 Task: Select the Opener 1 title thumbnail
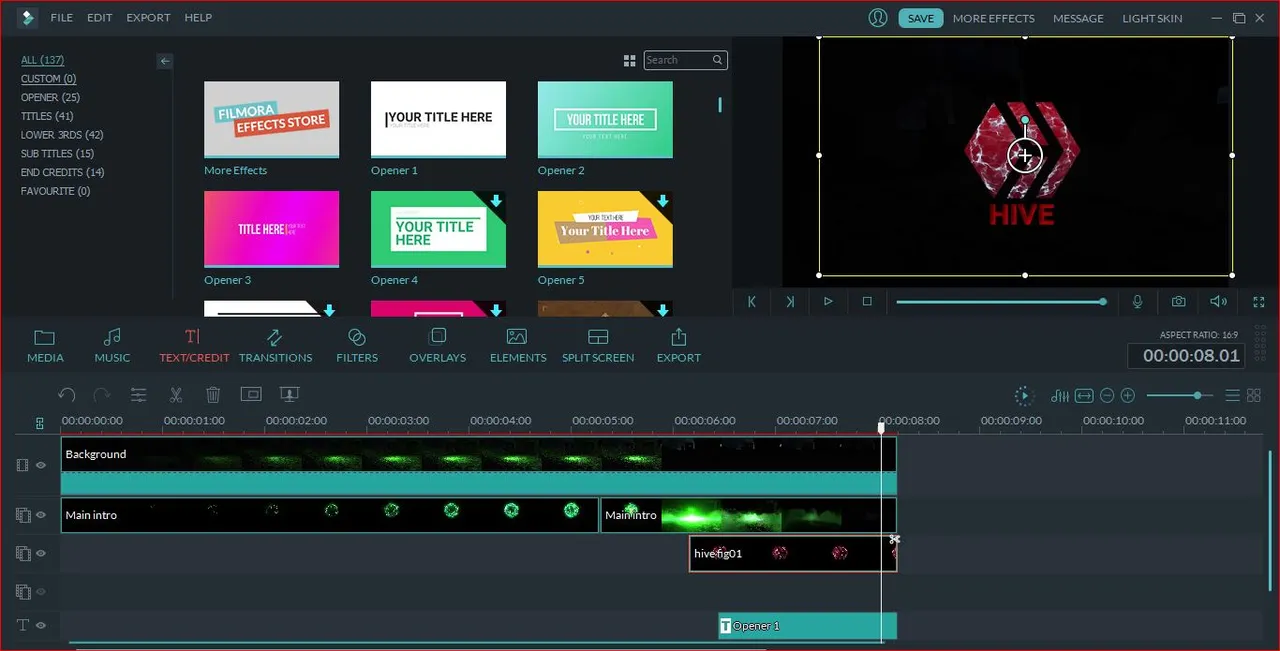click(438, 119)
